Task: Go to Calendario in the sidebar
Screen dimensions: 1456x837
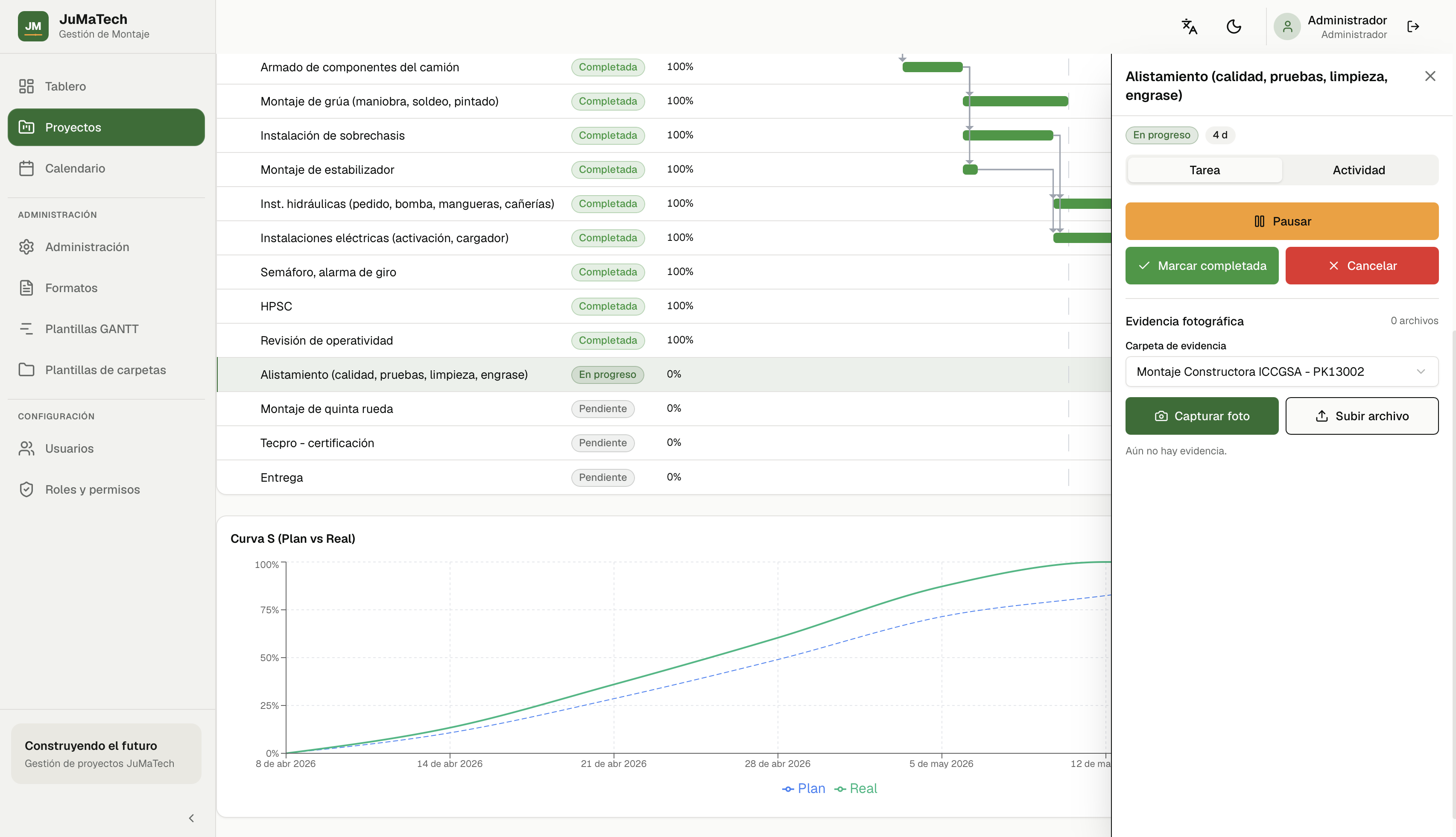Action: (106, 168)
